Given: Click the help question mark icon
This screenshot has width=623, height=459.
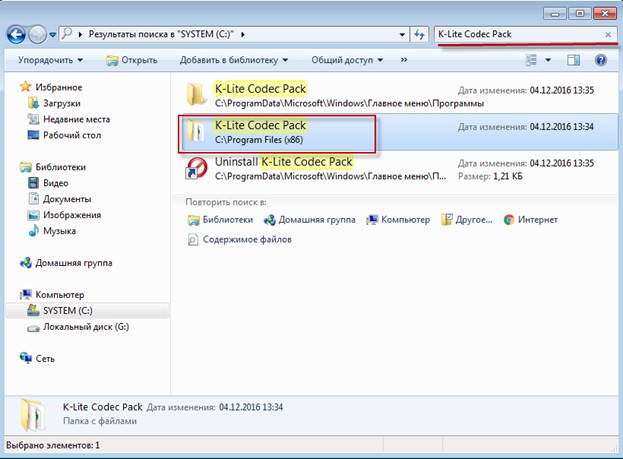Looking at the screenshot, I should (601, 60).
